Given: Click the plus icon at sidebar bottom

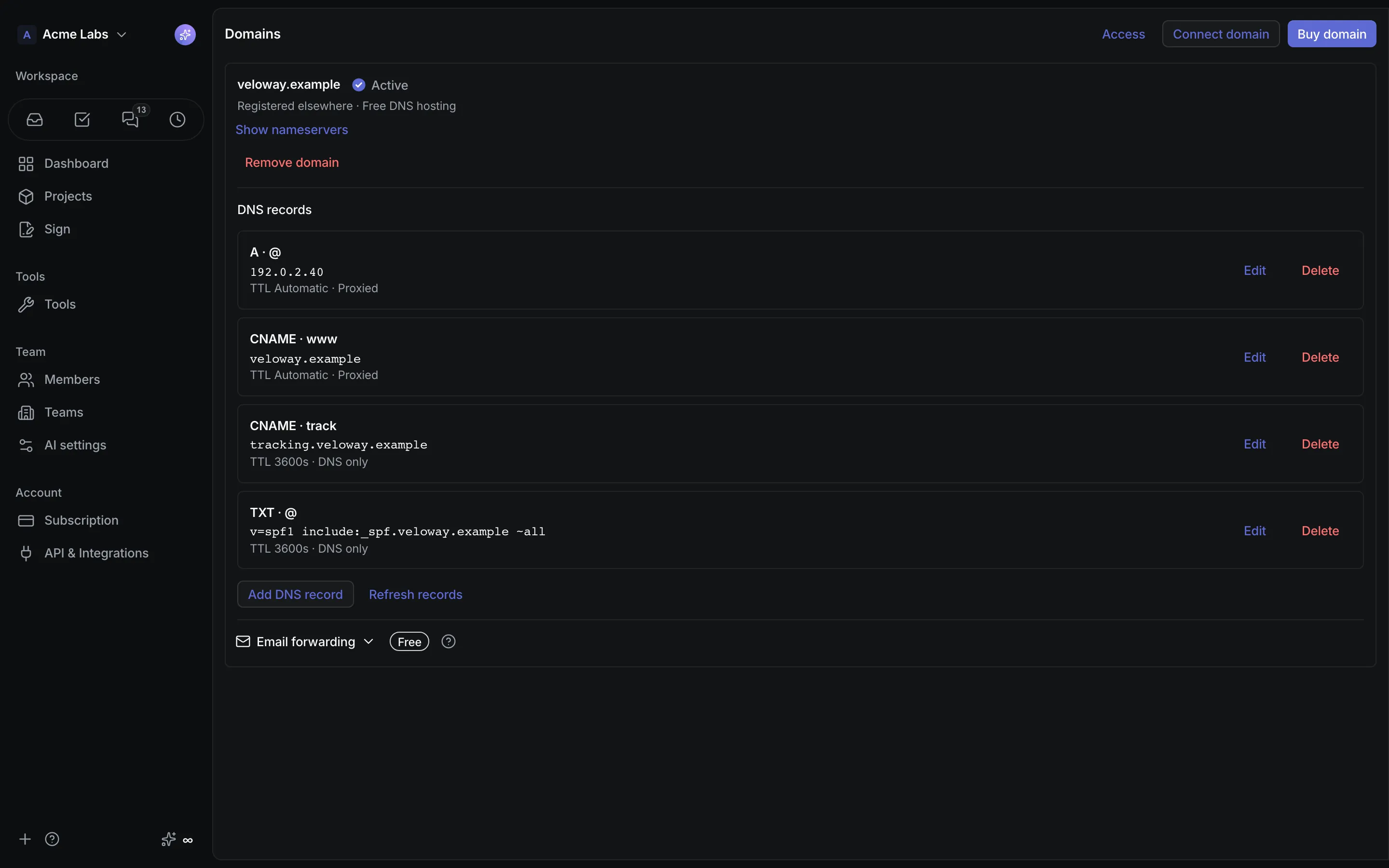Looking at the screenshot, I should tap(25, 839).
